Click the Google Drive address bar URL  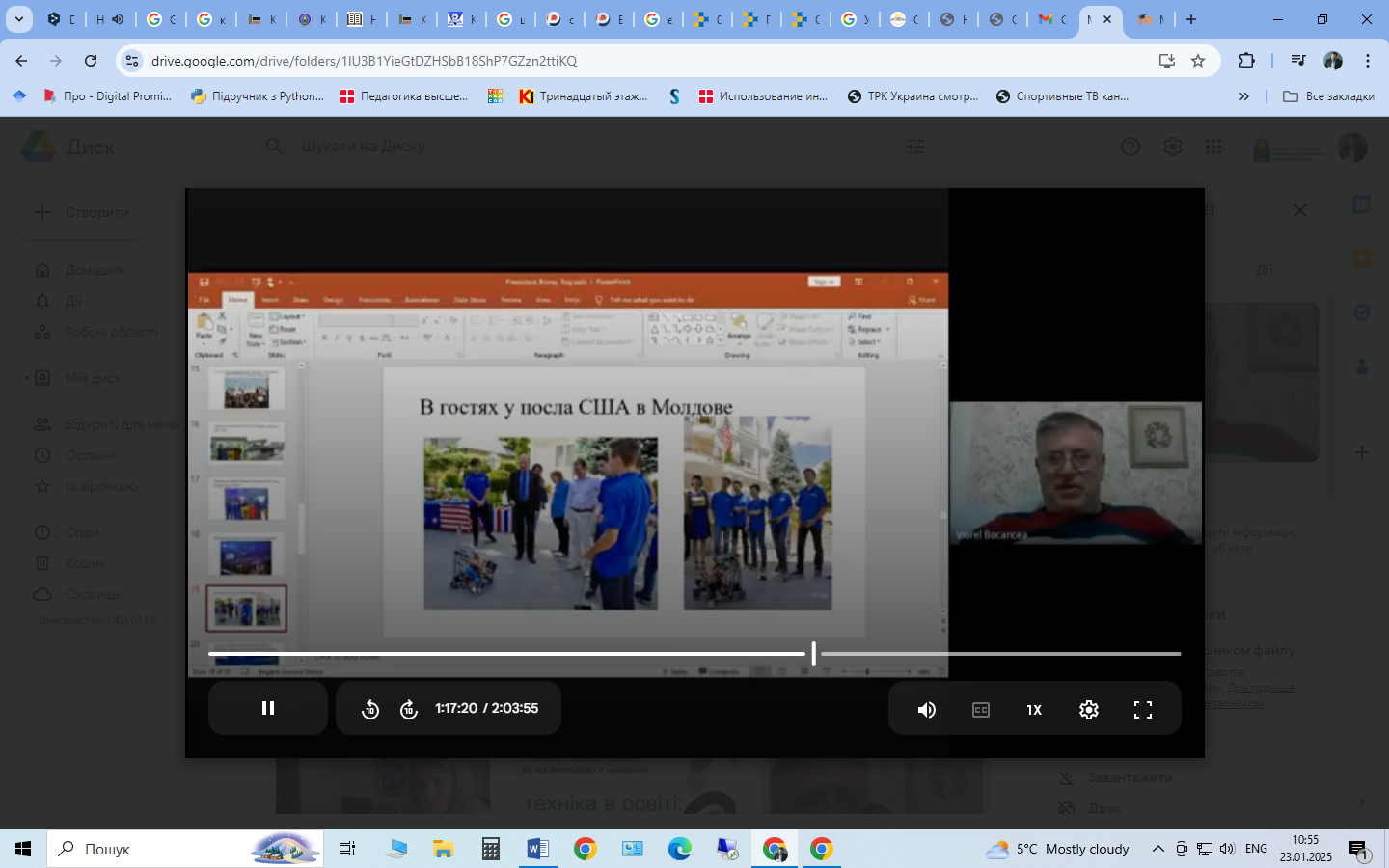[364, 61]
